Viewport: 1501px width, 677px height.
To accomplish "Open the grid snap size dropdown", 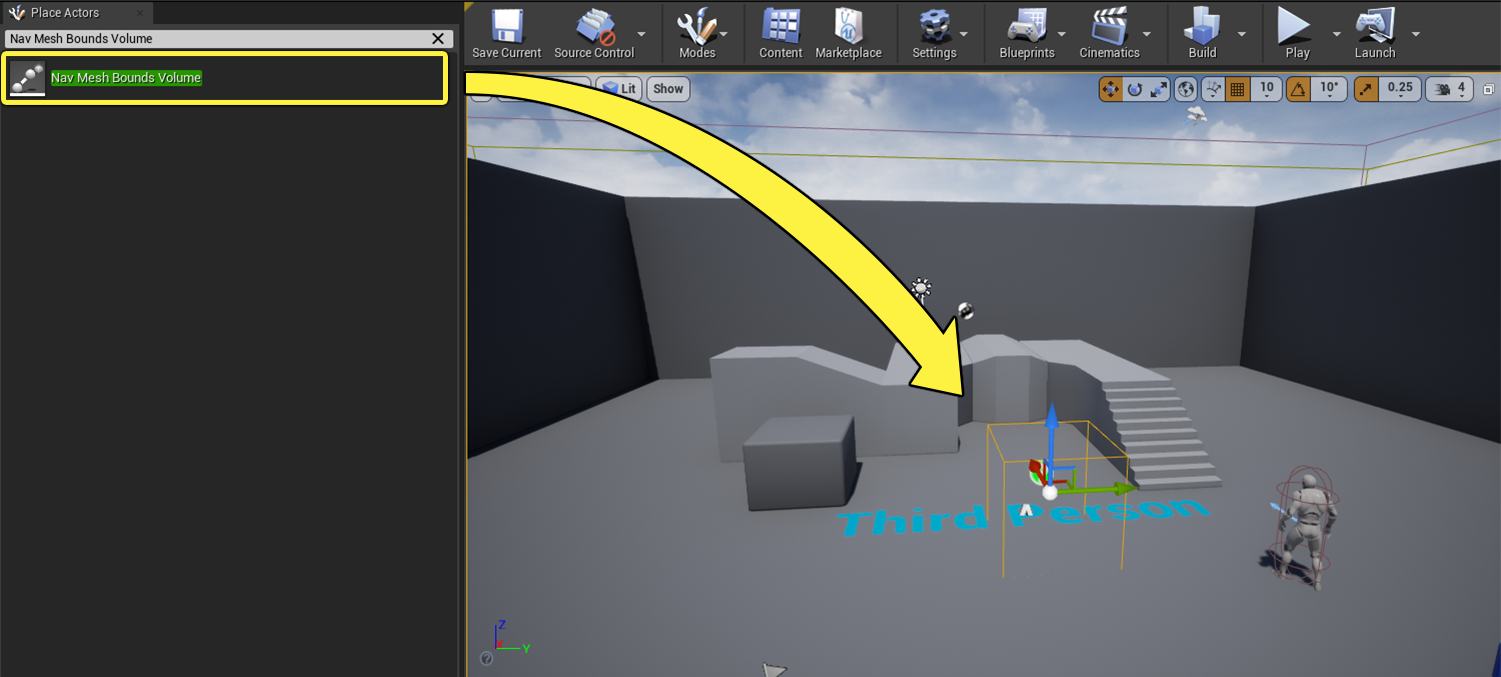I will click(1266, 89).
